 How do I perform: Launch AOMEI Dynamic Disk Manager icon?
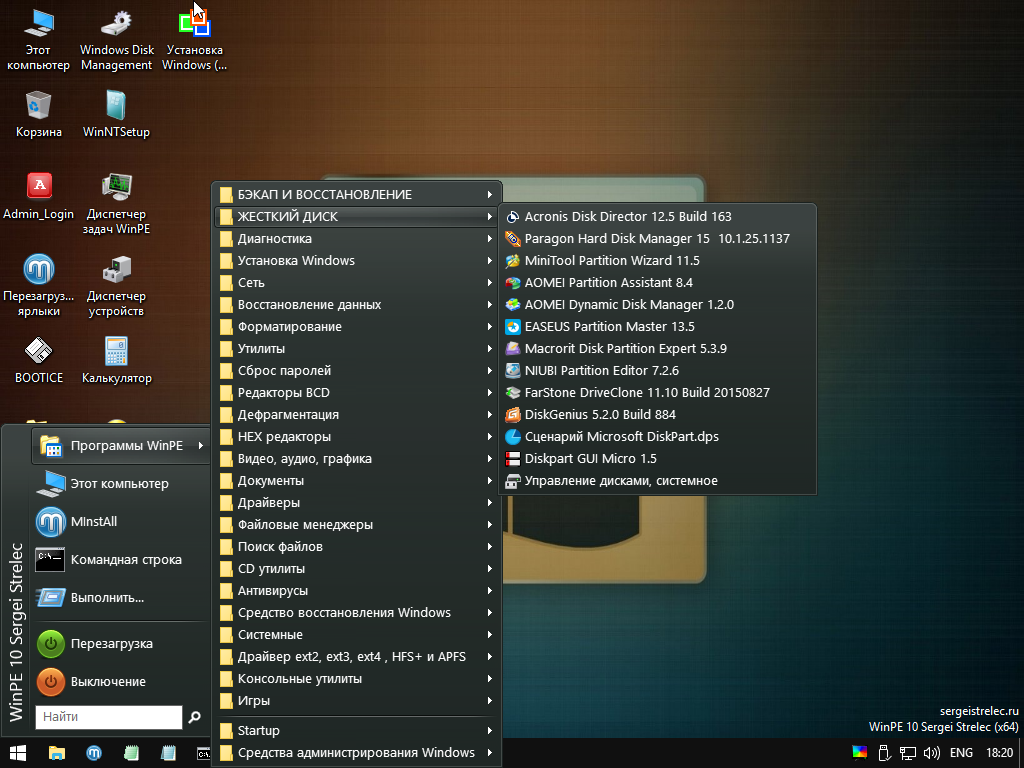click(513, 305)
